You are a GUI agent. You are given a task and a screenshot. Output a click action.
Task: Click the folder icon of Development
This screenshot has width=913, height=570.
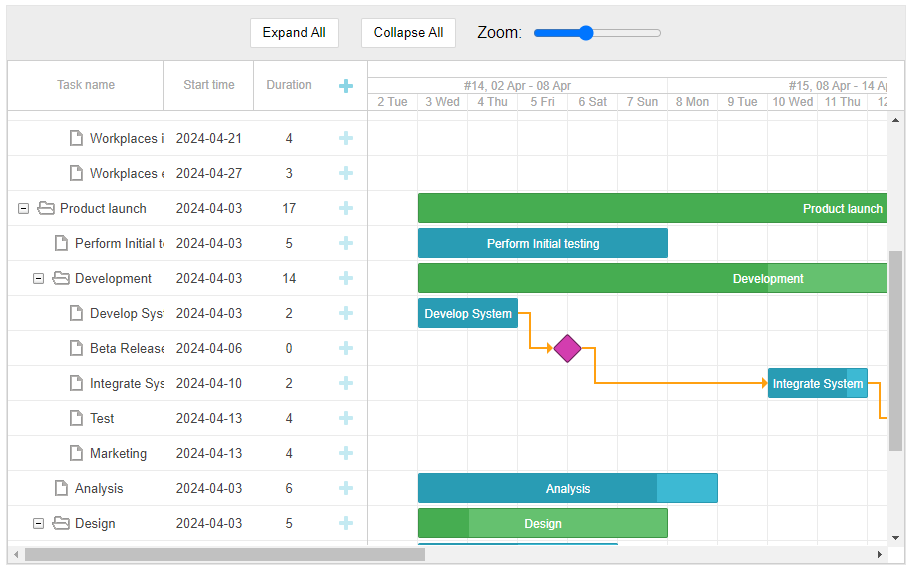61,278
